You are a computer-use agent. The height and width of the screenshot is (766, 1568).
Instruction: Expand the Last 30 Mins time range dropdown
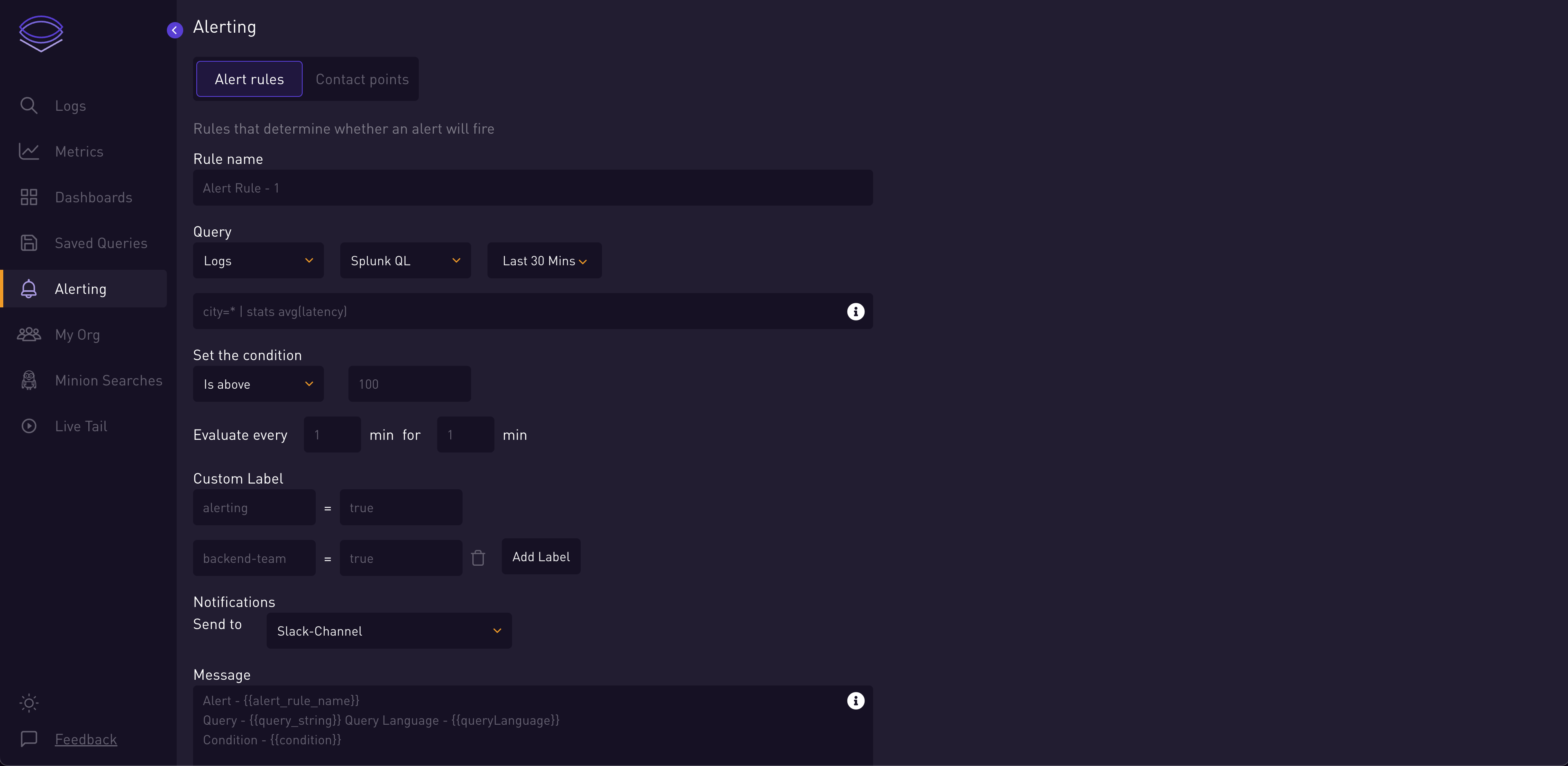[x=544, y=261]
